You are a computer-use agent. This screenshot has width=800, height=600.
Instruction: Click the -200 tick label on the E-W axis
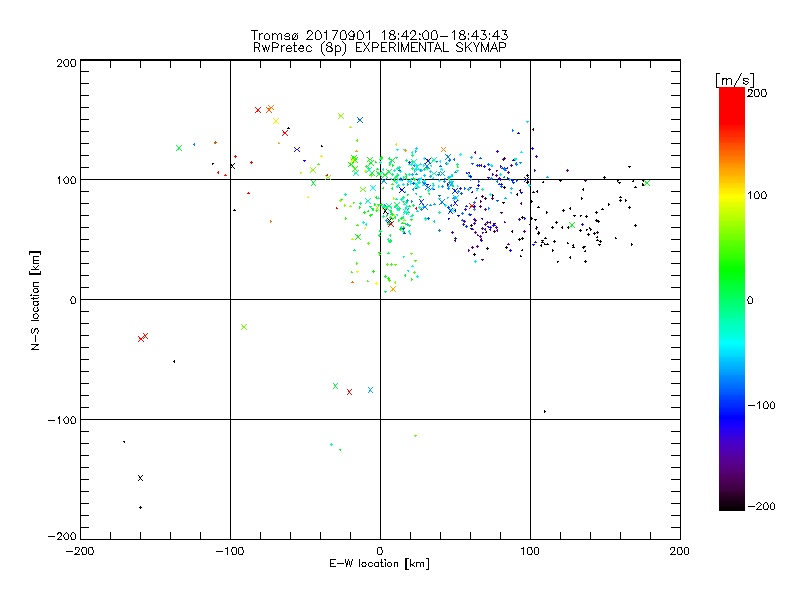[80, 551]
